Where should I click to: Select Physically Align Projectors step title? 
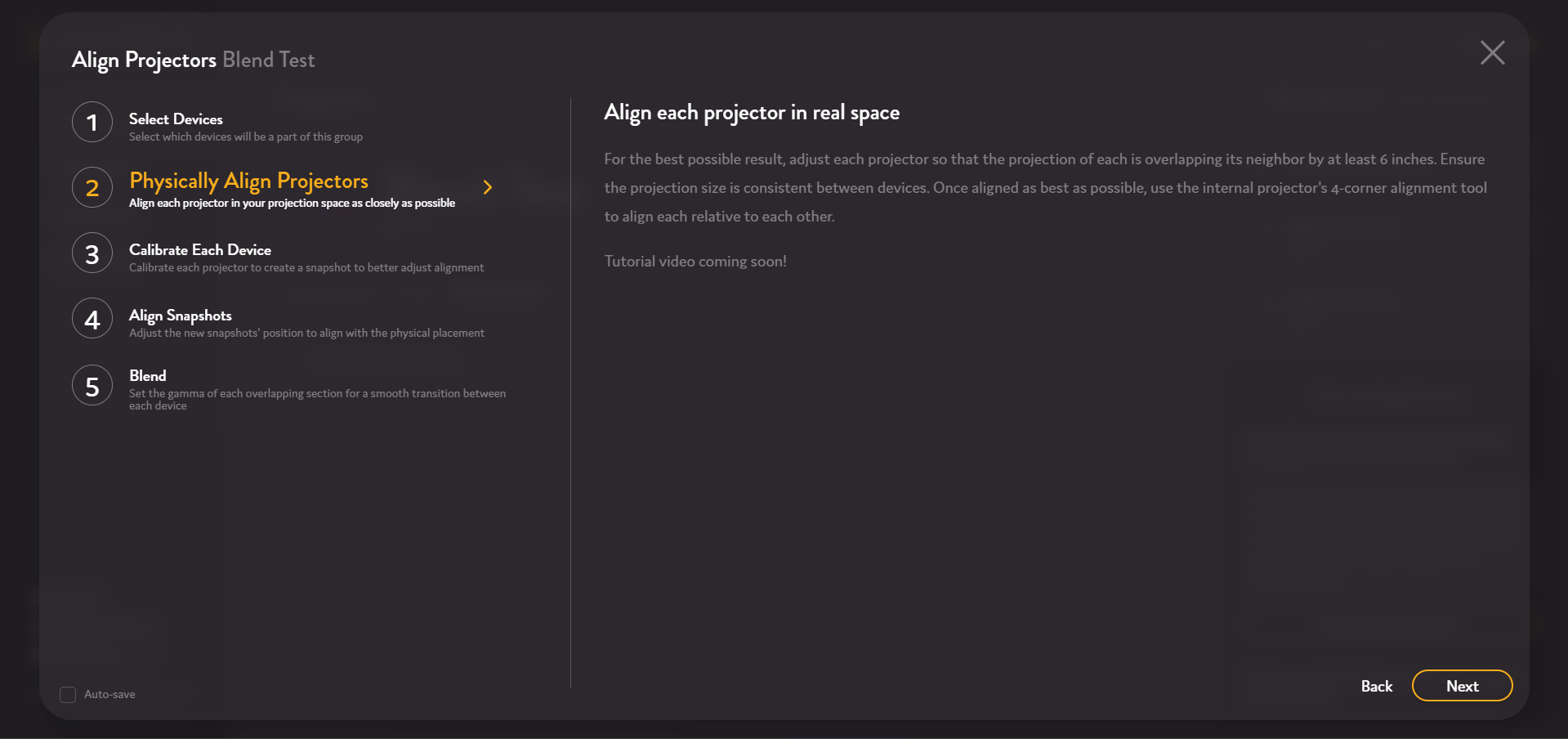[x=248, y=181]
